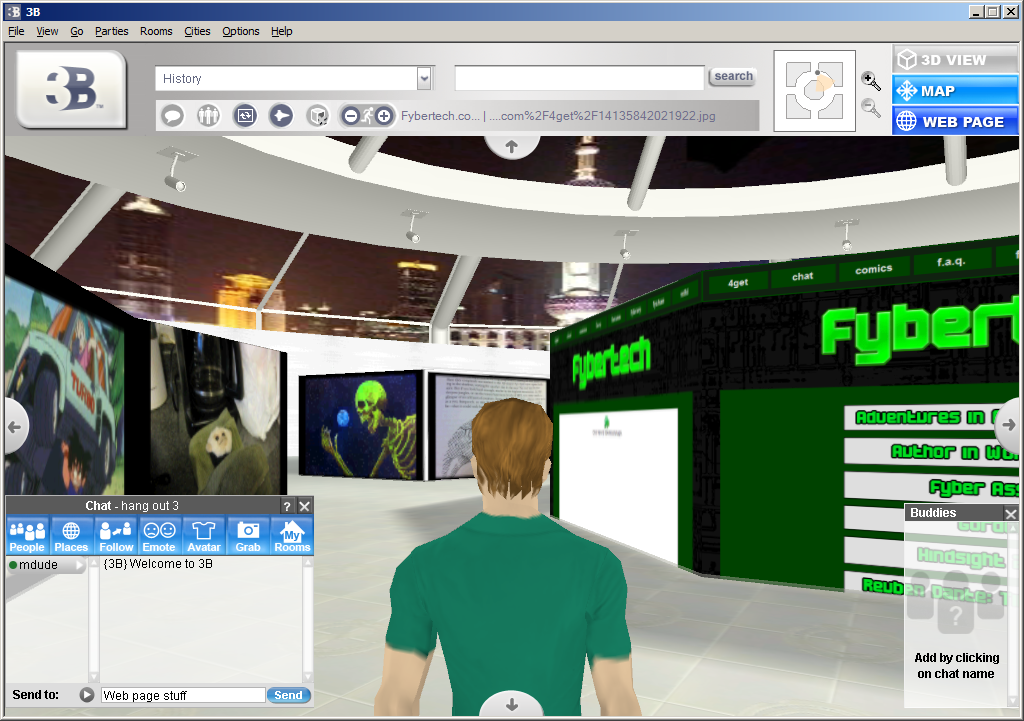Image resolution: width=1024 pixels, height=721 pixels.
Task: Click the Fybertech.co... address text
Action: pyautogui.click(x=440, y=116)
